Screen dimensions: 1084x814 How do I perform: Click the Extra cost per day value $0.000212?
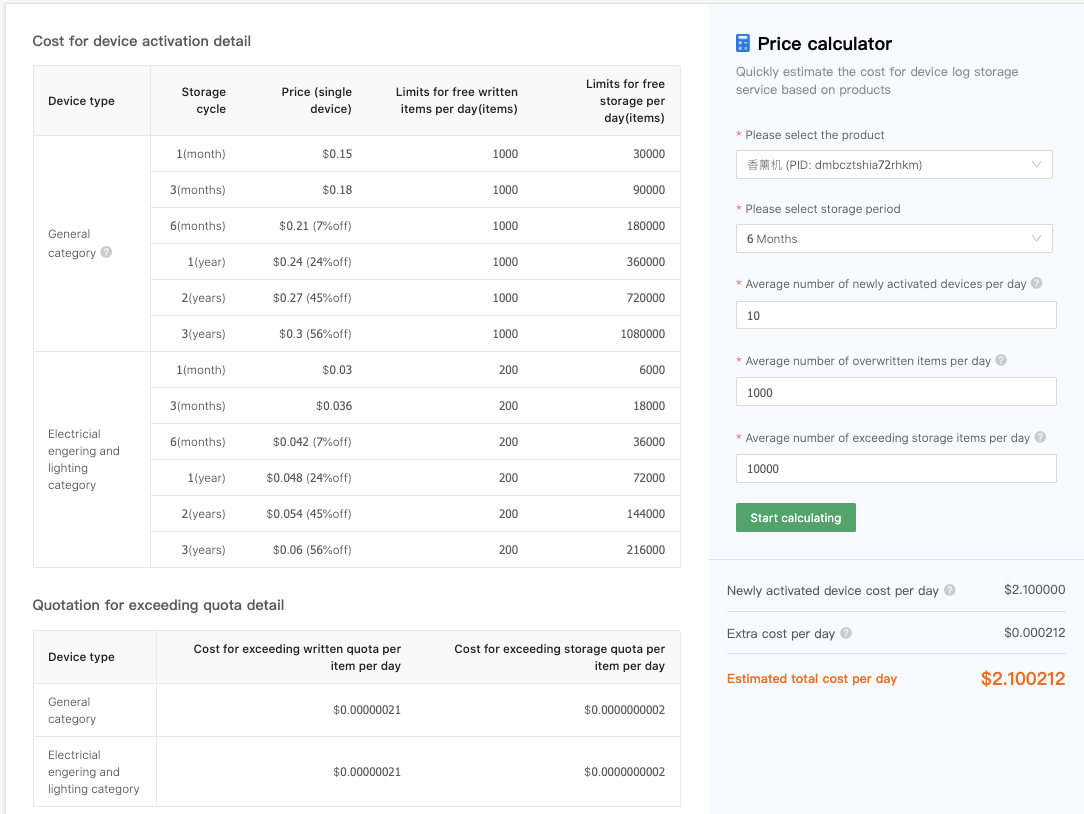point(1035,633)
